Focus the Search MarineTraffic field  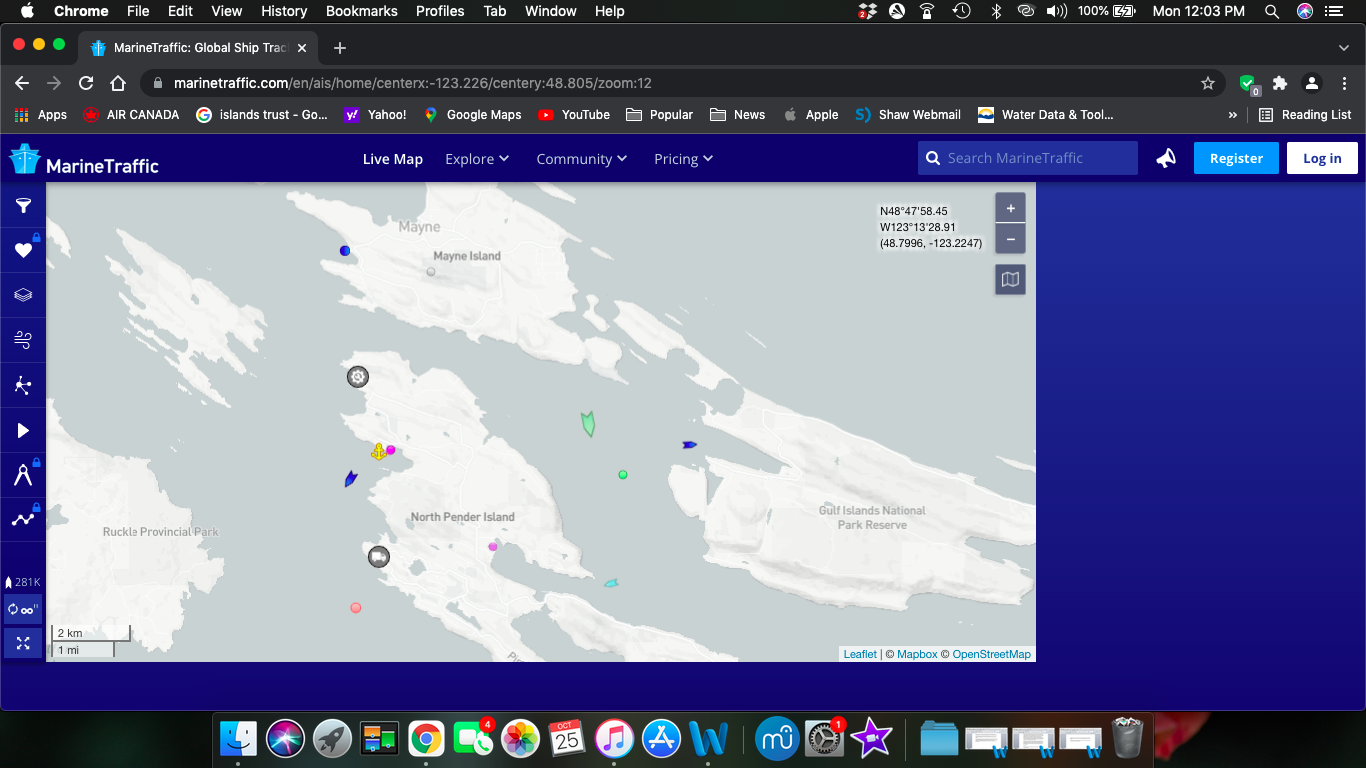pos(1028,158)
